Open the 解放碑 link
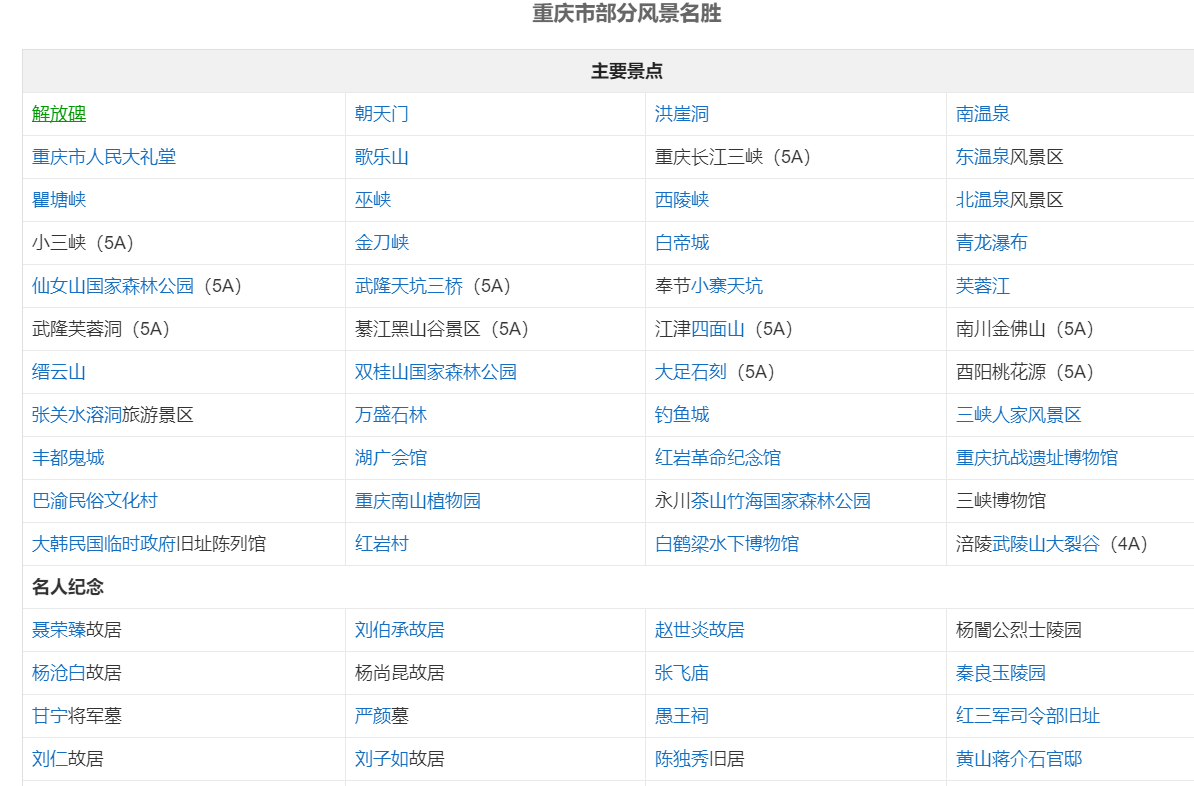 coord(59,114)
